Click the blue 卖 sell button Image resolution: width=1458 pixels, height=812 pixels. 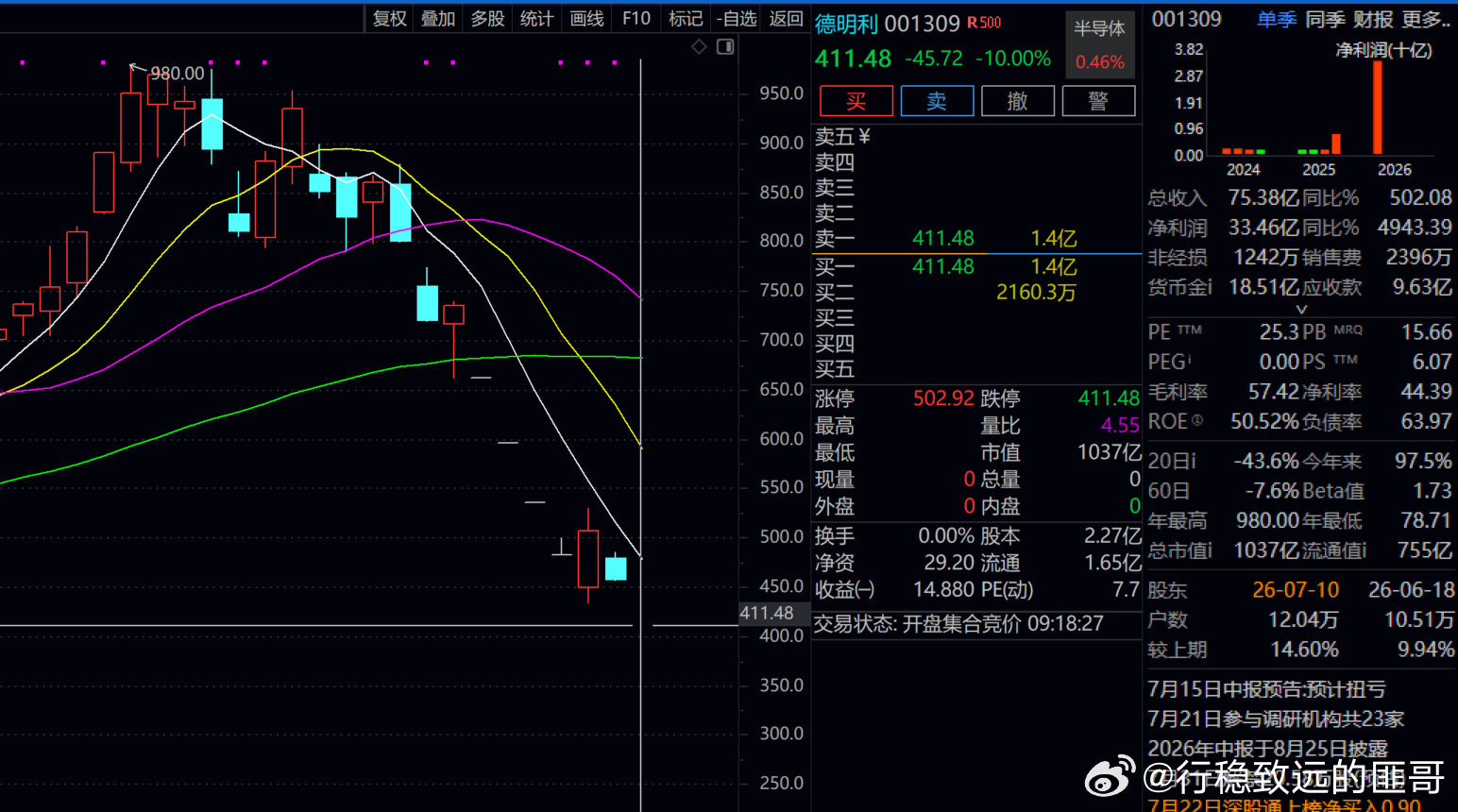pos(937,101)
